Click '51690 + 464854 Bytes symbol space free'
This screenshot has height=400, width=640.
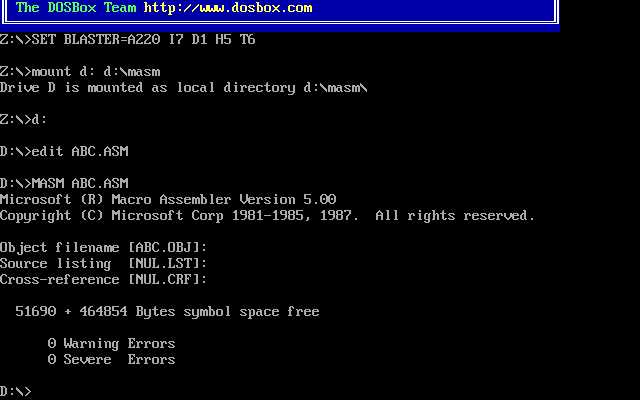coord(167,312)
